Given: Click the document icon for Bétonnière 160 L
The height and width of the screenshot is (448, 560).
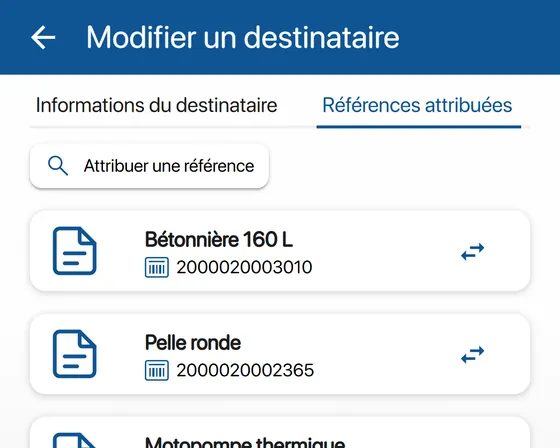Looking at the screenshot, I should click(x=75, y=251).
